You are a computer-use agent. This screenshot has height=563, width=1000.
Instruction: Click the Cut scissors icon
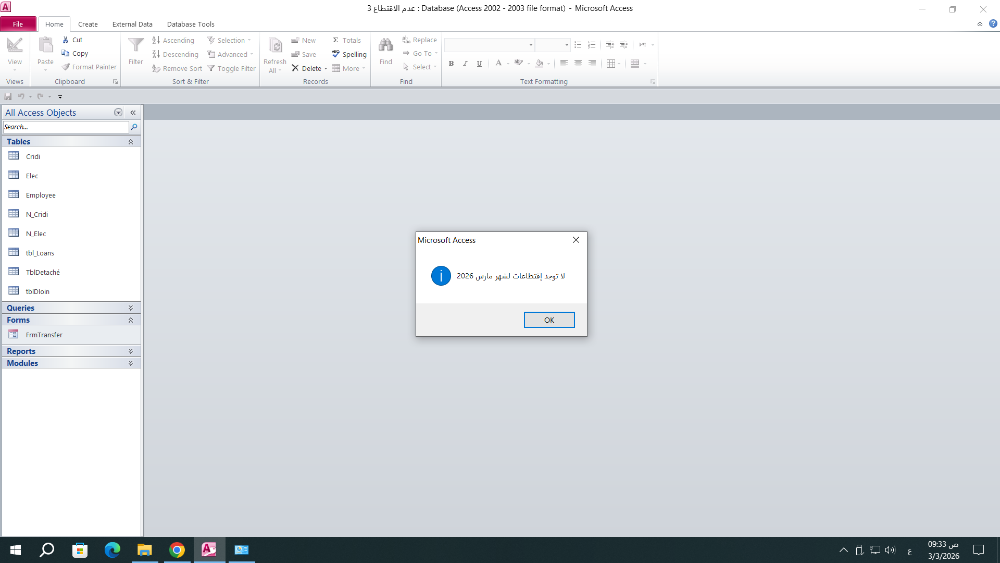65,40
